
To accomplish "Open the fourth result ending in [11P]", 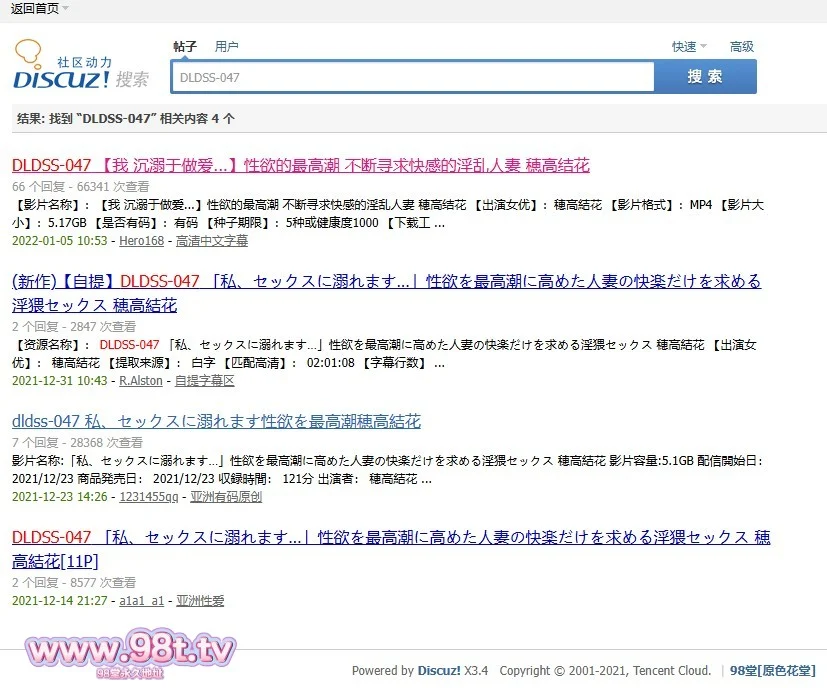I will click(390, 538).
